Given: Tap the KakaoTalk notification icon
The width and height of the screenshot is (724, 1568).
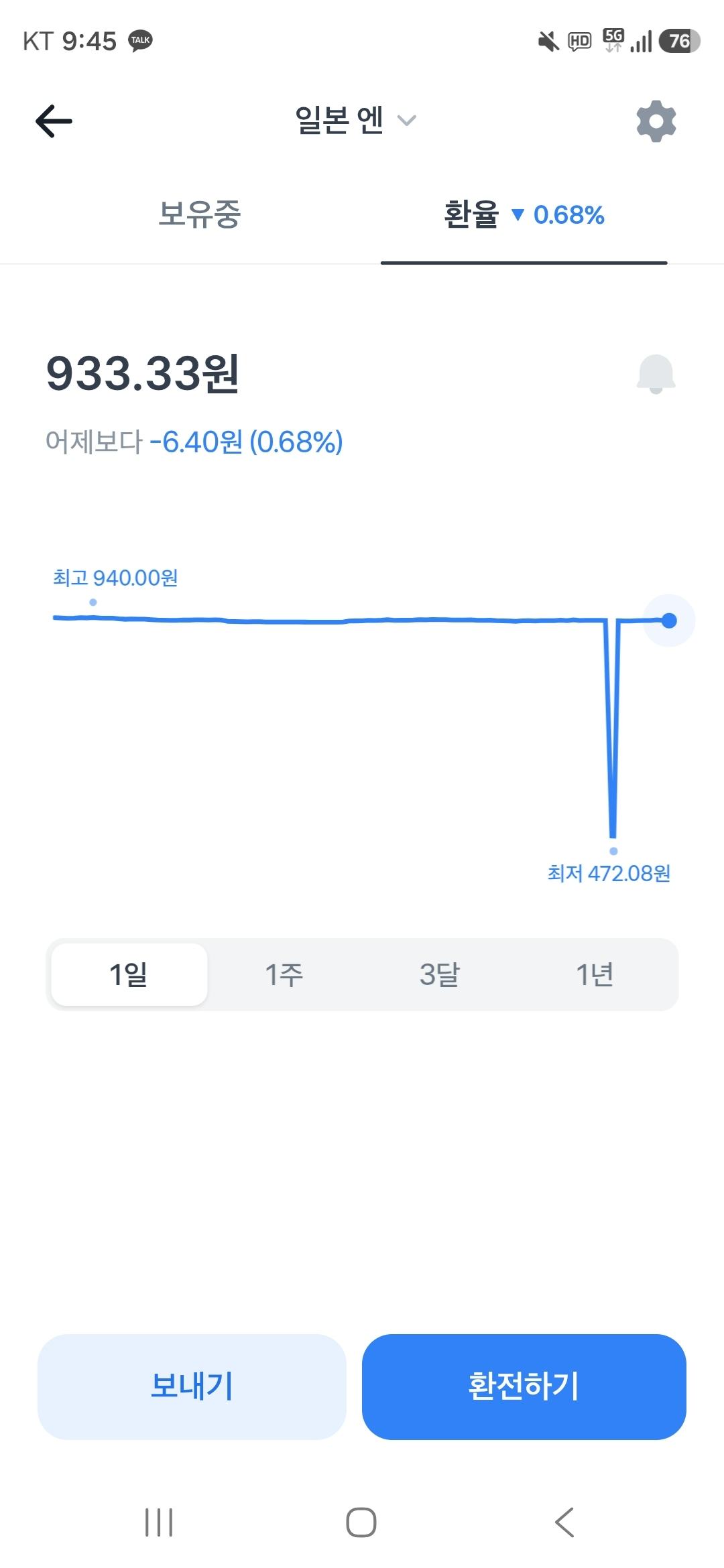Looking at the screenshot, I should pyautogui.click(x=140, y=41).
